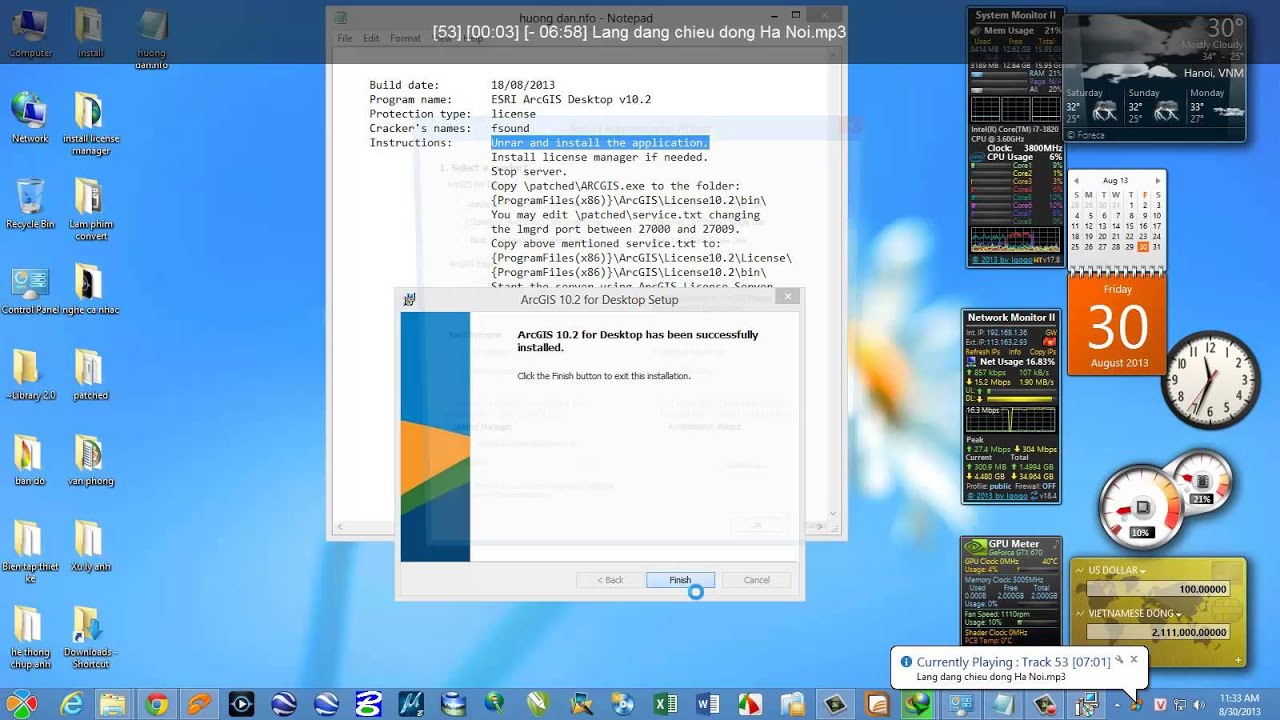Open the Edit menu in Notepad
This screenshot has height=720, width=1280.
[x=371, y=38]
